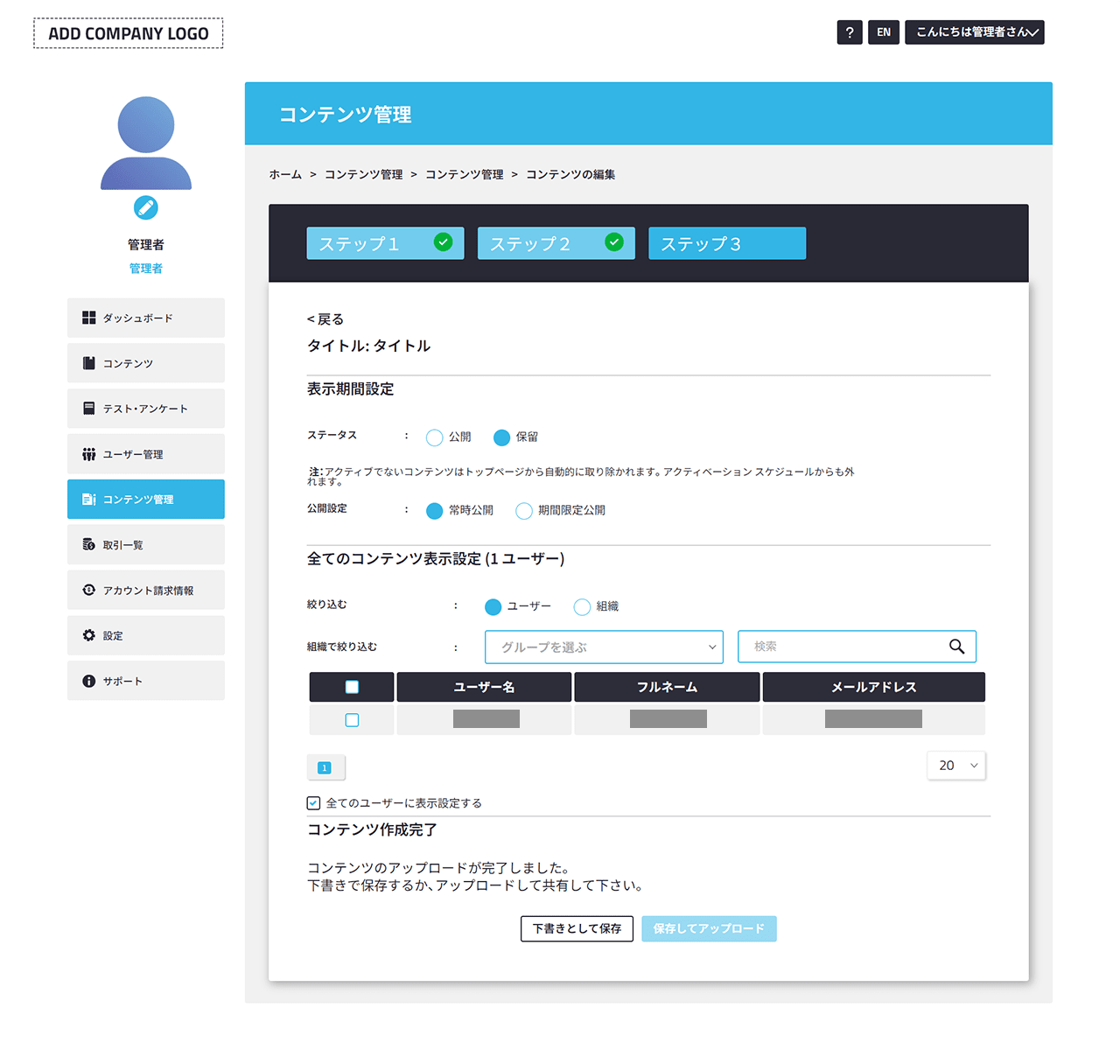Open the help icon with question mark
Screen dimensions: 1120x1064
point(849,31)
